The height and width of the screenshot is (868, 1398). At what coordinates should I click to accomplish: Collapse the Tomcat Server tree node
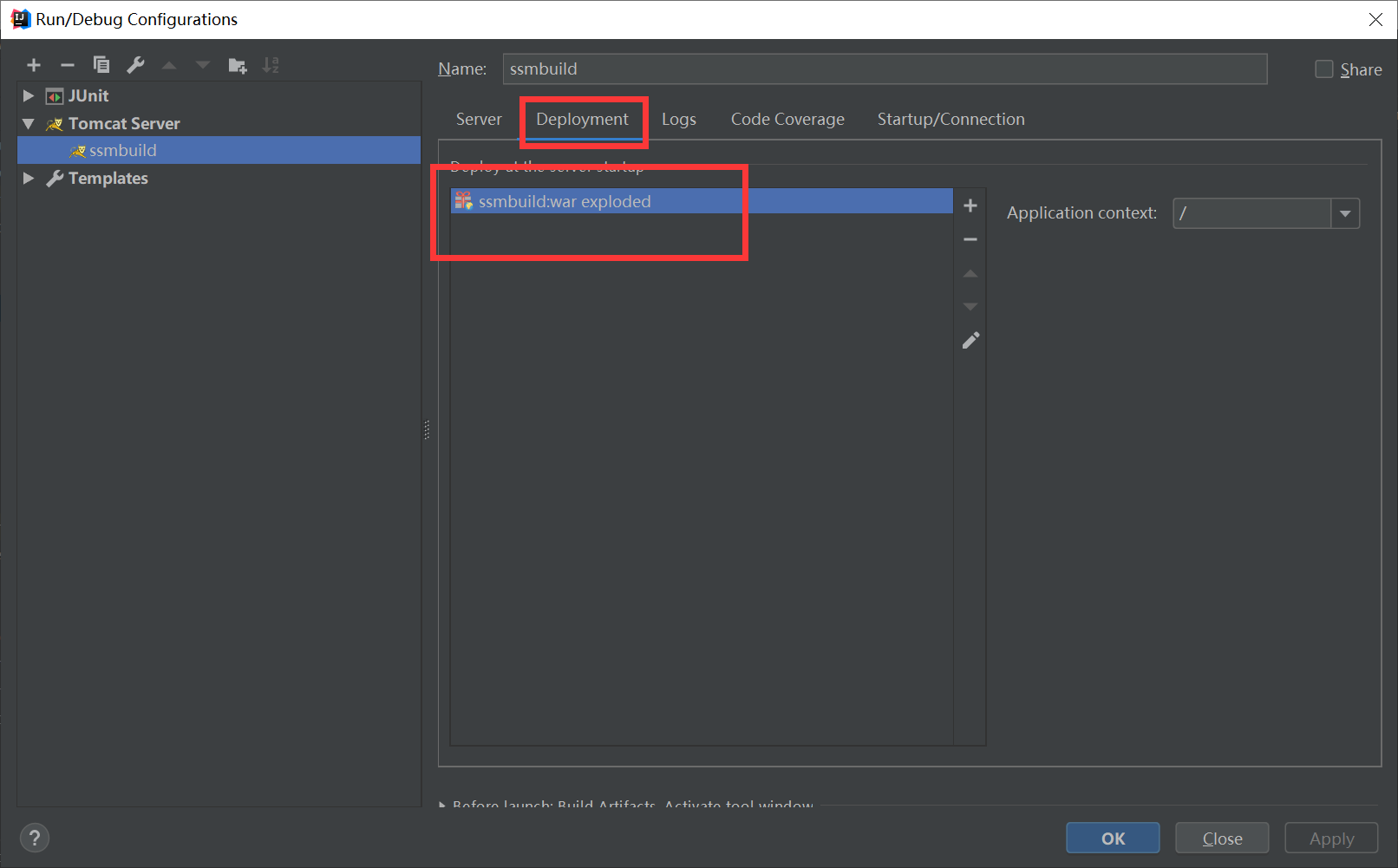[29, 124]
